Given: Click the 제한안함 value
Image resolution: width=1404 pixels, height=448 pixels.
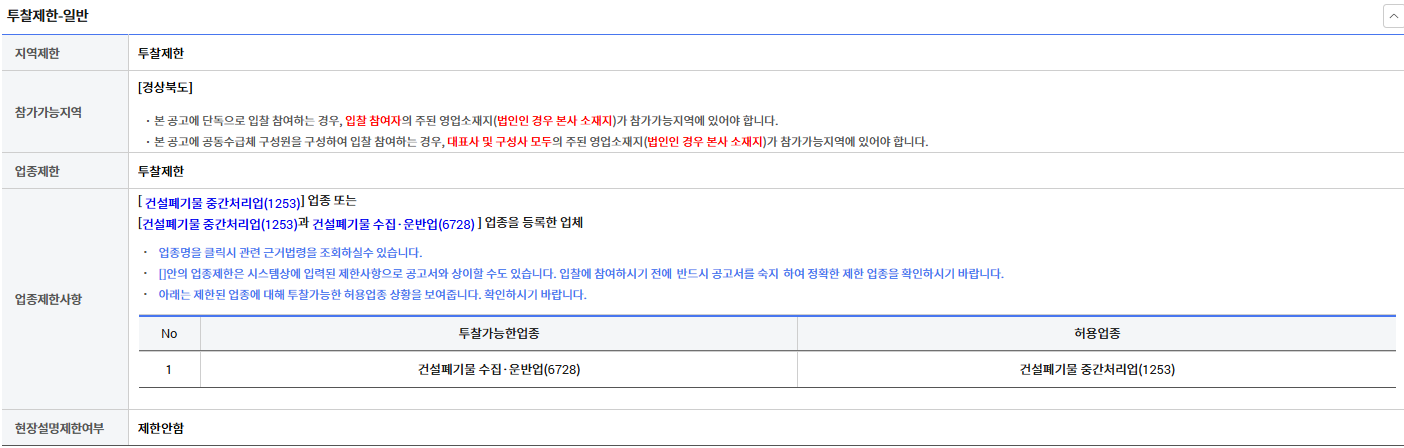Looking at the screenshot, I should (161, 428).
